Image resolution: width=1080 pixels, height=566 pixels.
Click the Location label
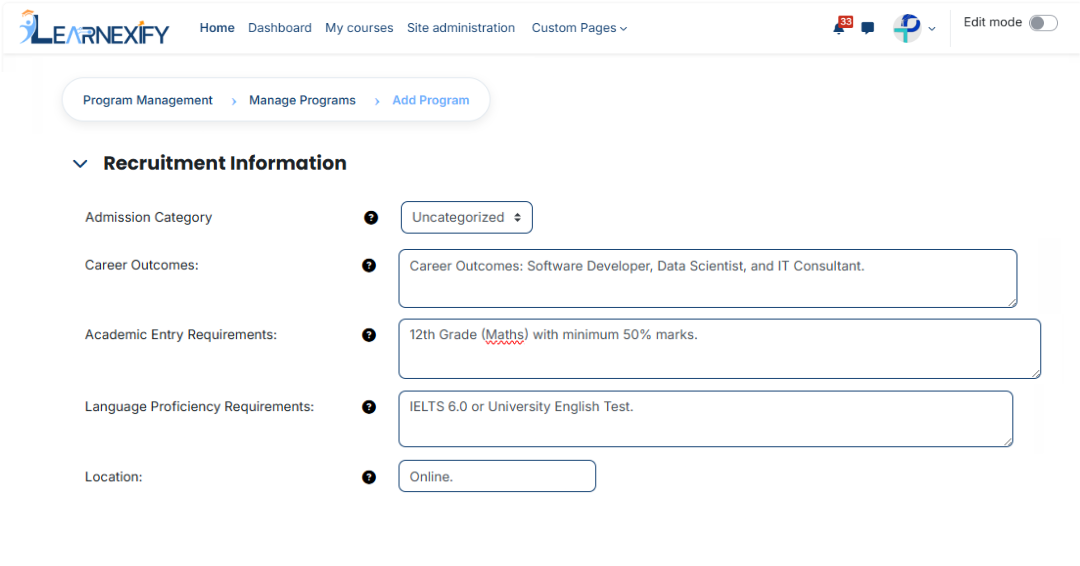114,477
